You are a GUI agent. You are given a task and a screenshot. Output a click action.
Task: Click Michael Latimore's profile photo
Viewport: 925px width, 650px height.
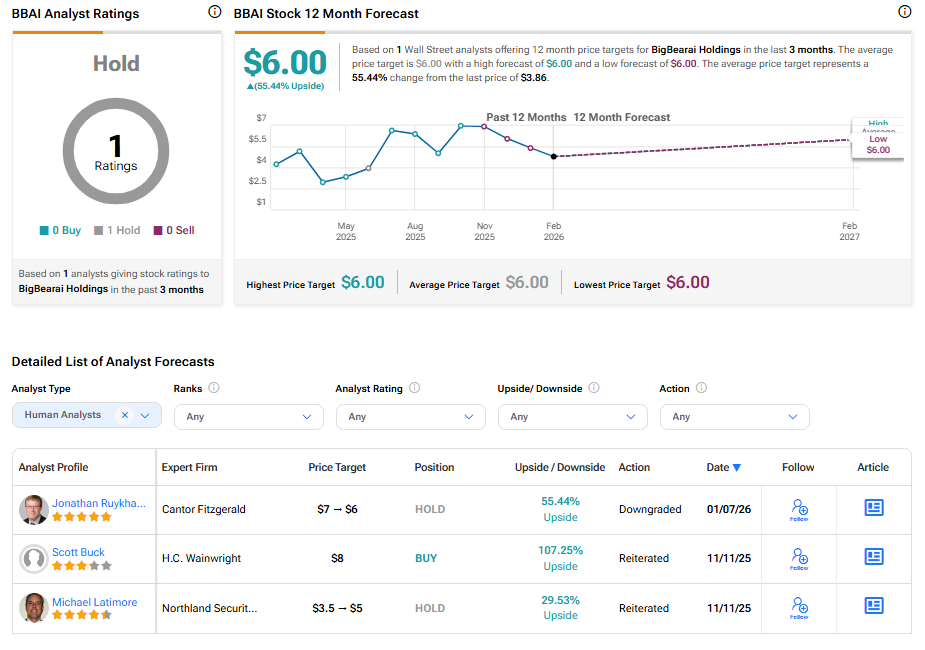click(34, 608)
